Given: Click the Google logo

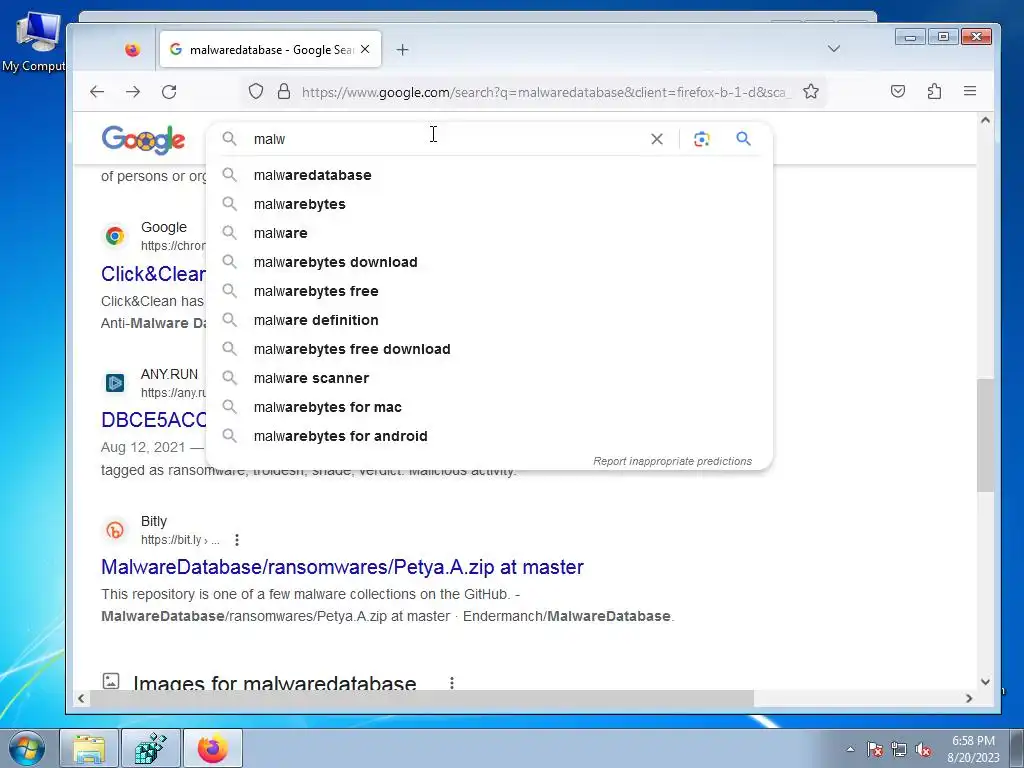Looking at the screenshot, I should (x=143, y=140).
